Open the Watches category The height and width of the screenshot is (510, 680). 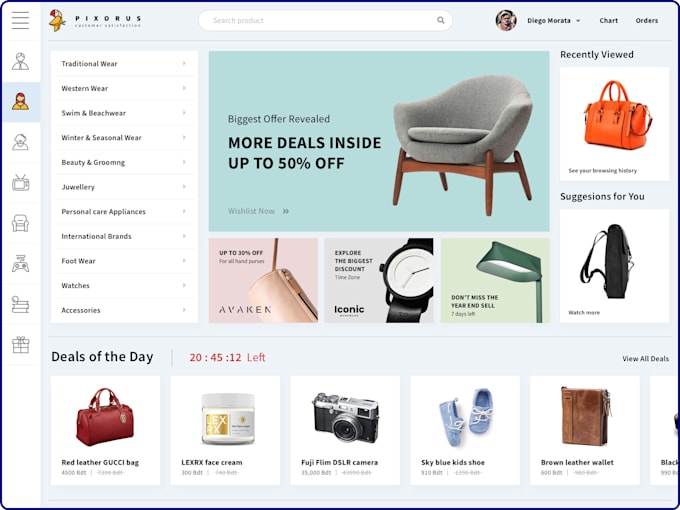124,286
